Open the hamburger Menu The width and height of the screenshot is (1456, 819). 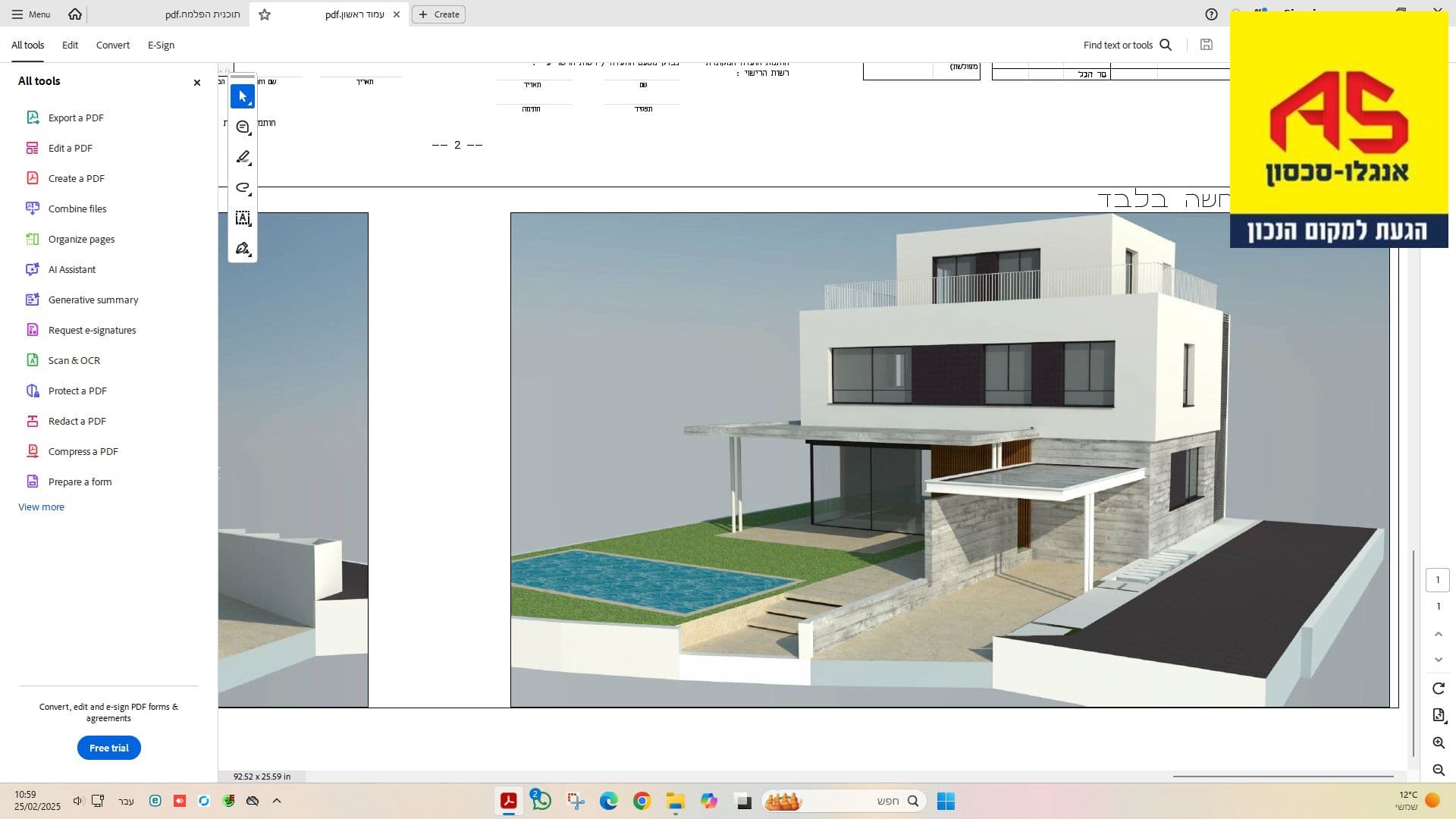(31, 14)
